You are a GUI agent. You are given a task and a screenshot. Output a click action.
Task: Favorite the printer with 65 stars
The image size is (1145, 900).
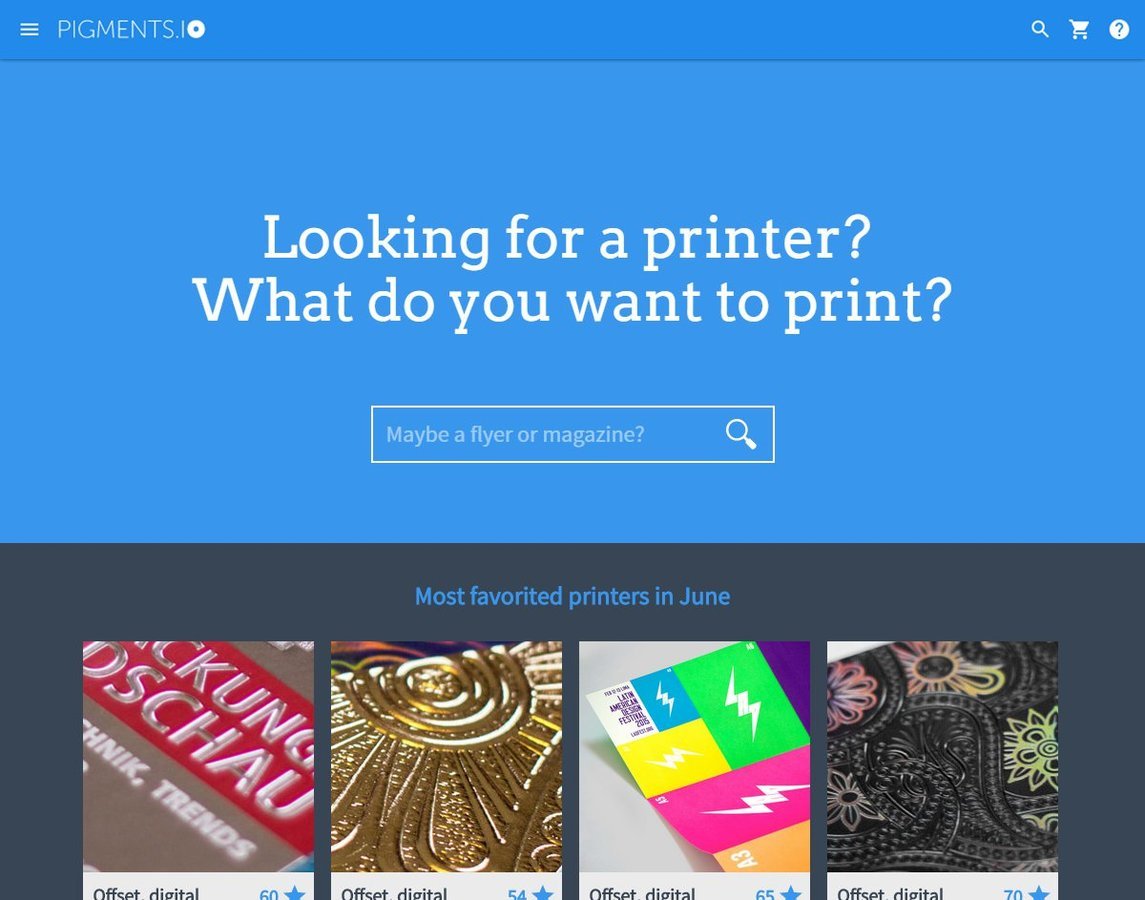tap(791, 893)
